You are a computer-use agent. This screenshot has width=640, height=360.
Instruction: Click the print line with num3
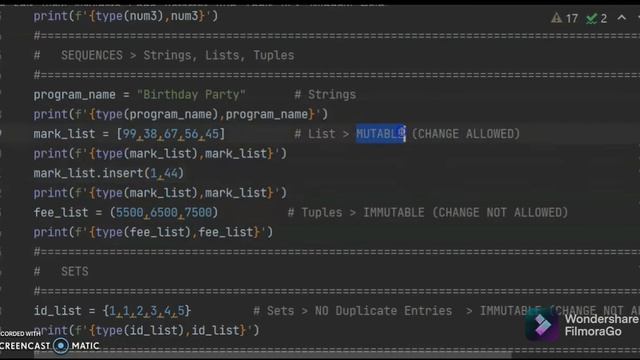126,16
